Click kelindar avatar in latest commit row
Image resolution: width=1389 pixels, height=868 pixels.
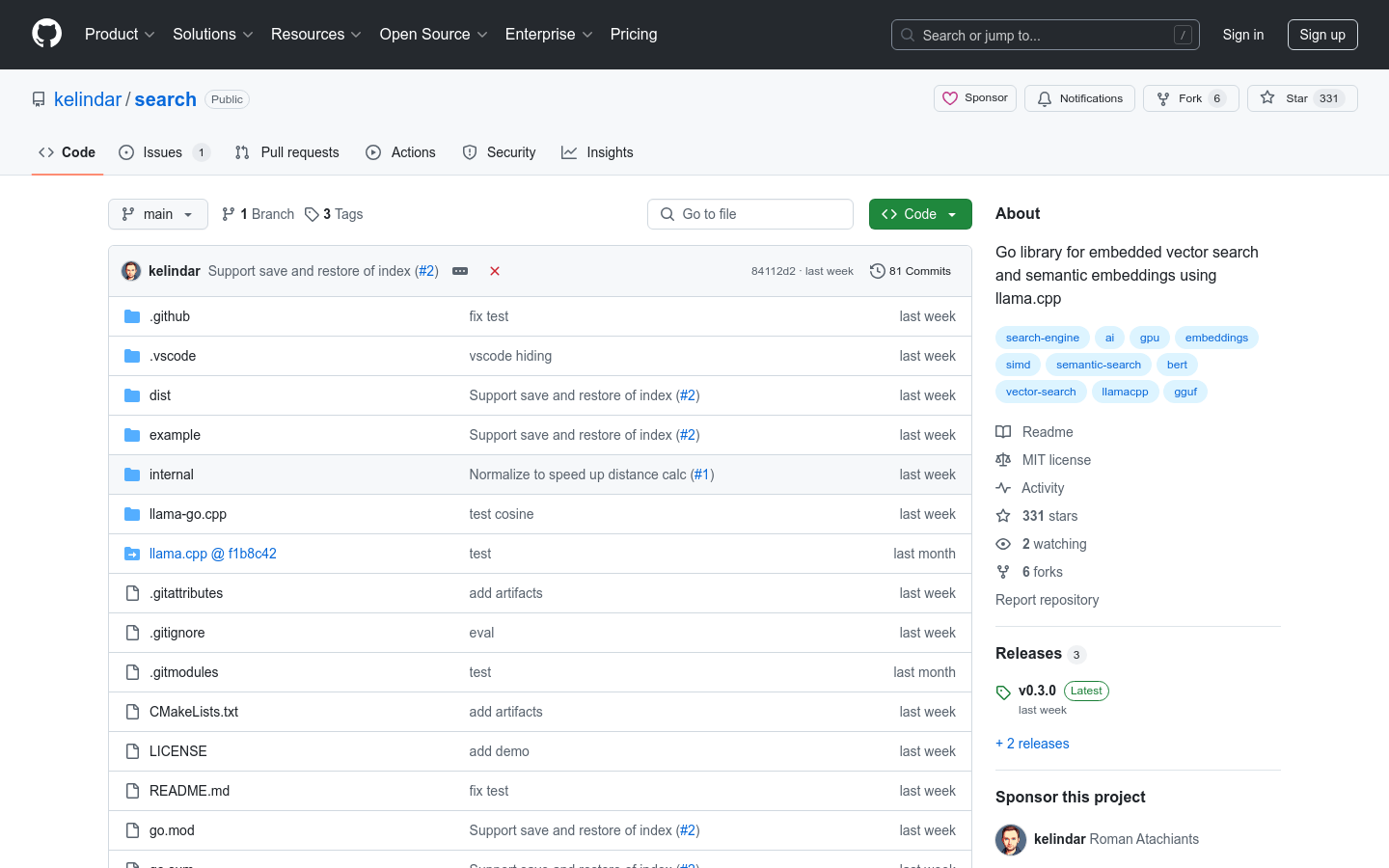(x=131, y=271)
